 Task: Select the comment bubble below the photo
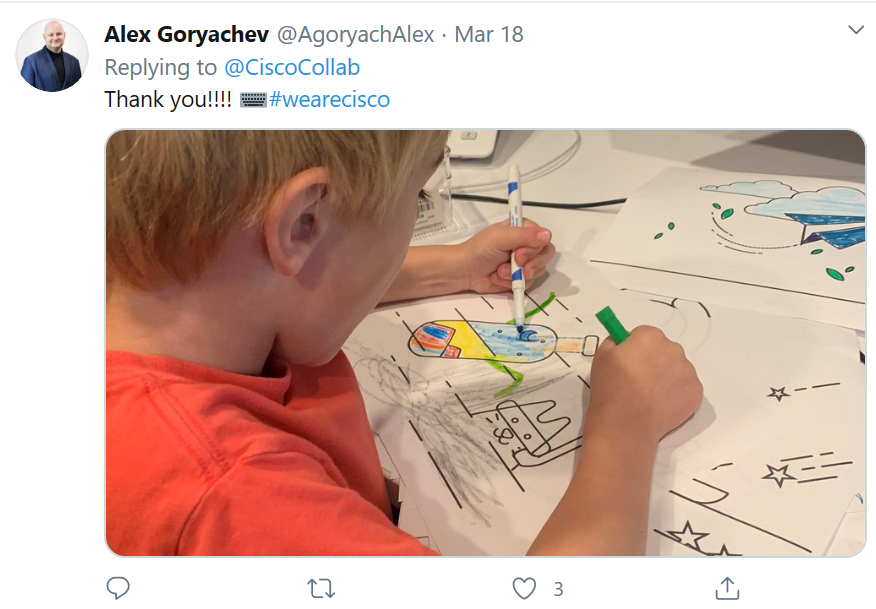(118, 589)
